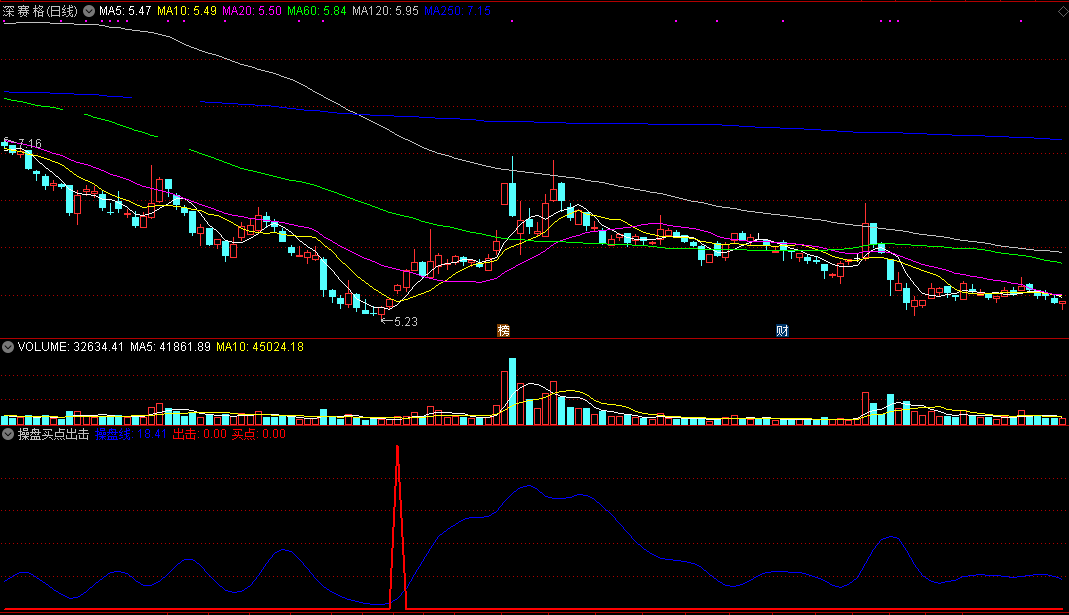
Task: Click the 操盘买点出击 indicator name
Action: click(54, 434)
